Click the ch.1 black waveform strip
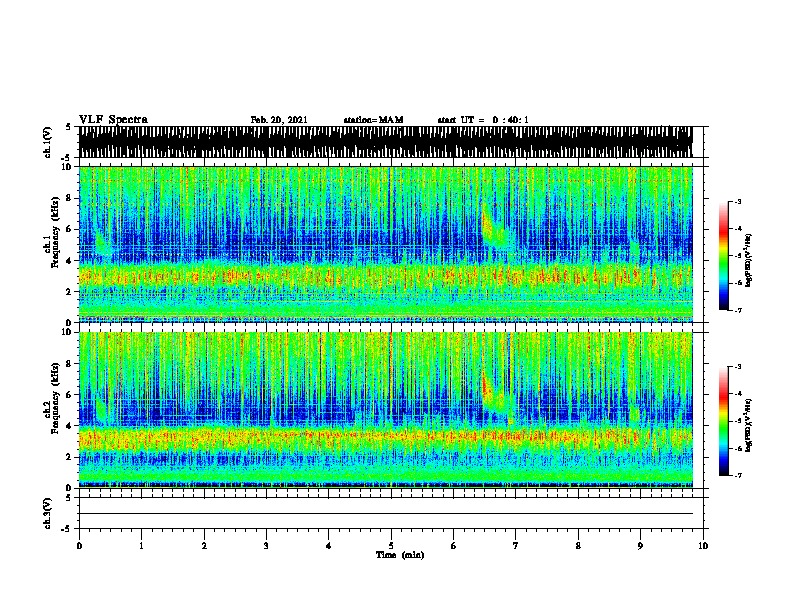This screenshot has height=612, width=792. pos(385,142)
